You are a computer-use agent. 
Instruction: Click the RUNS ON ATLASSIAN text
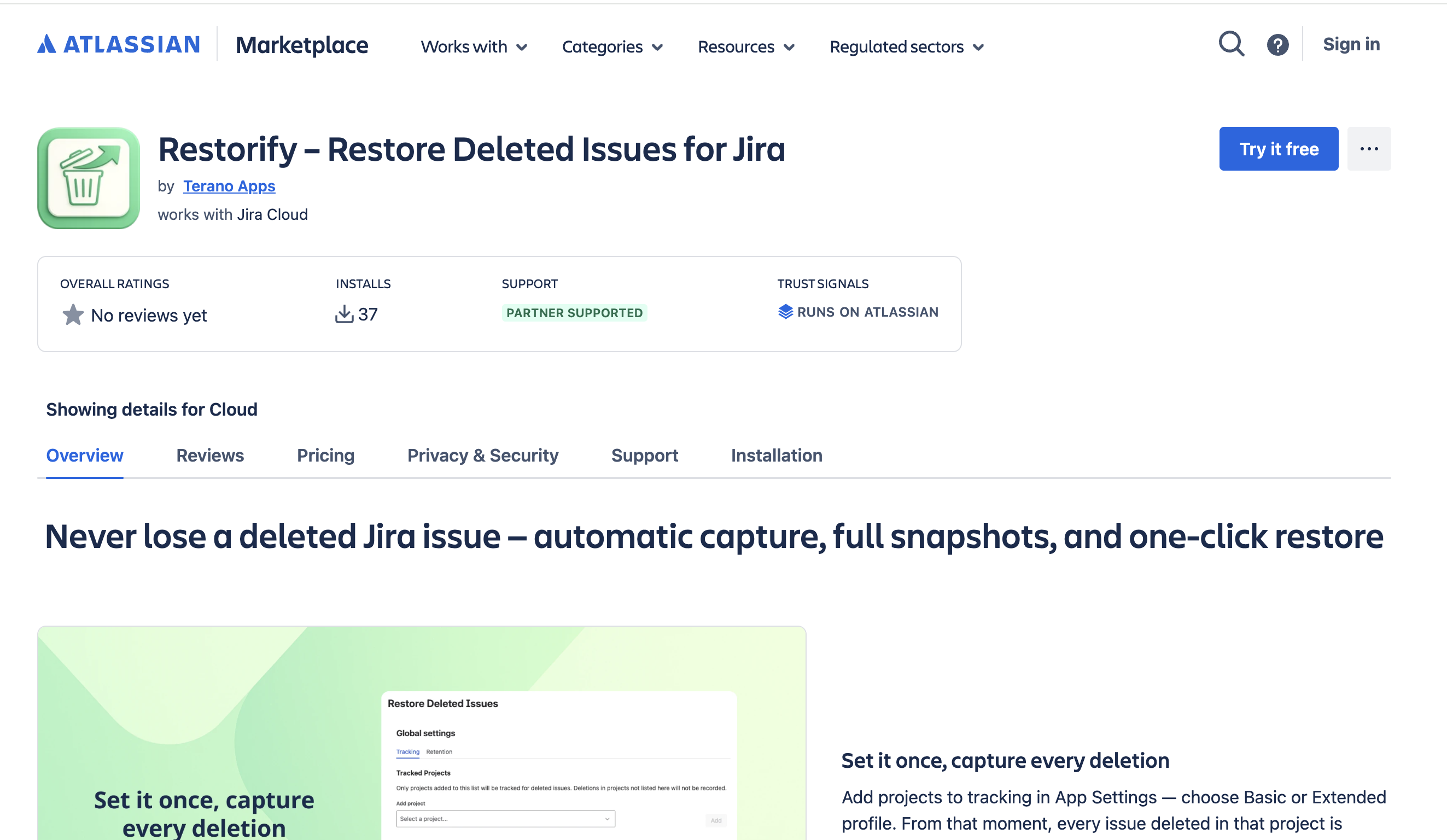(868, 312)
